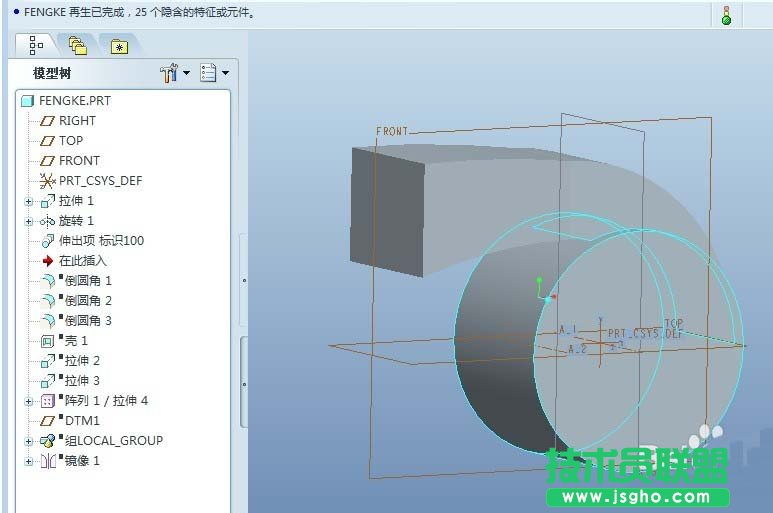Click the 伸出项 标识100 protrusion icon

pos(47,241)
